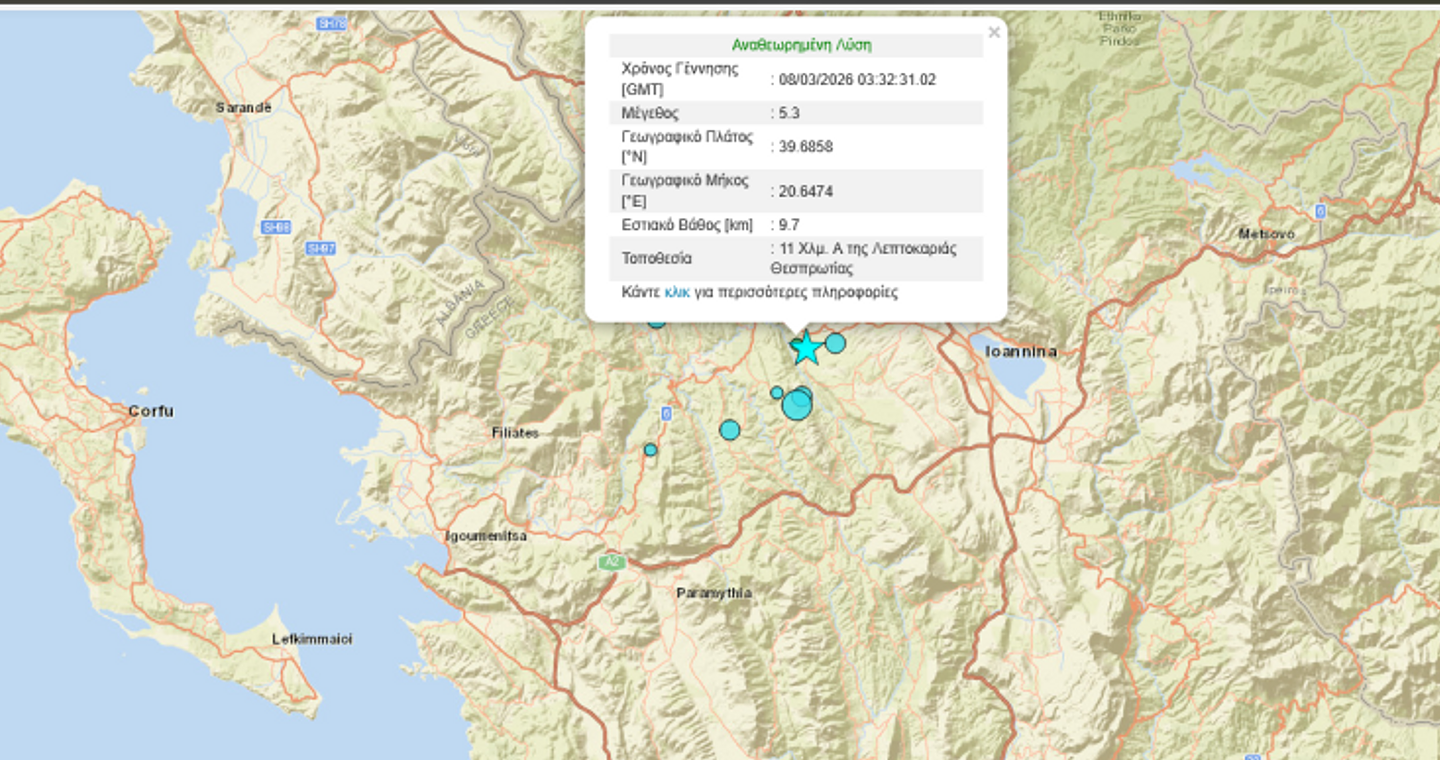Click the small circle marker nearest Filiates
The height and width of the screenshot is (760, 1440).
point(650,450)
